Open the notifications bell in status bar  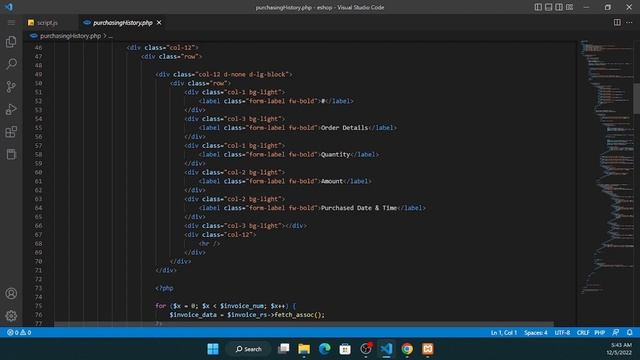click(x=629, y=333)
